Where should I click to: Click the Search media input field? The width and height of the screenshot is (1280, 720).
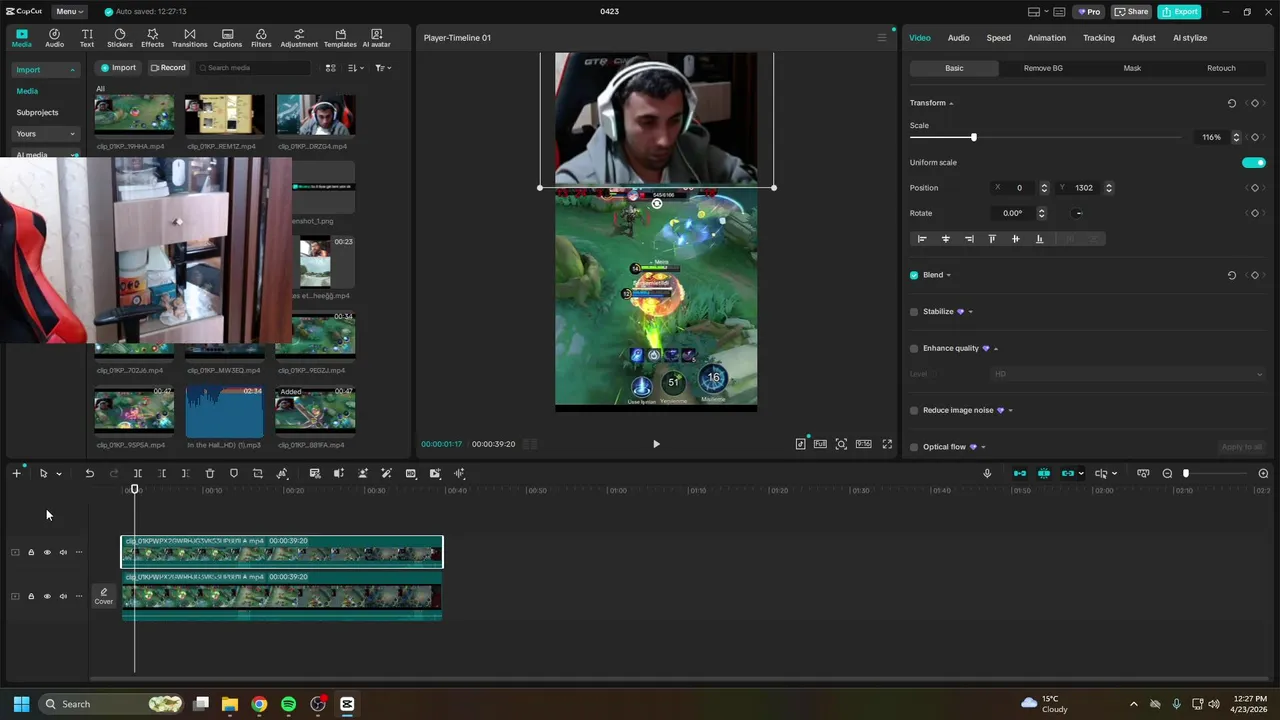pyautogui.click(x=253, y=68)
